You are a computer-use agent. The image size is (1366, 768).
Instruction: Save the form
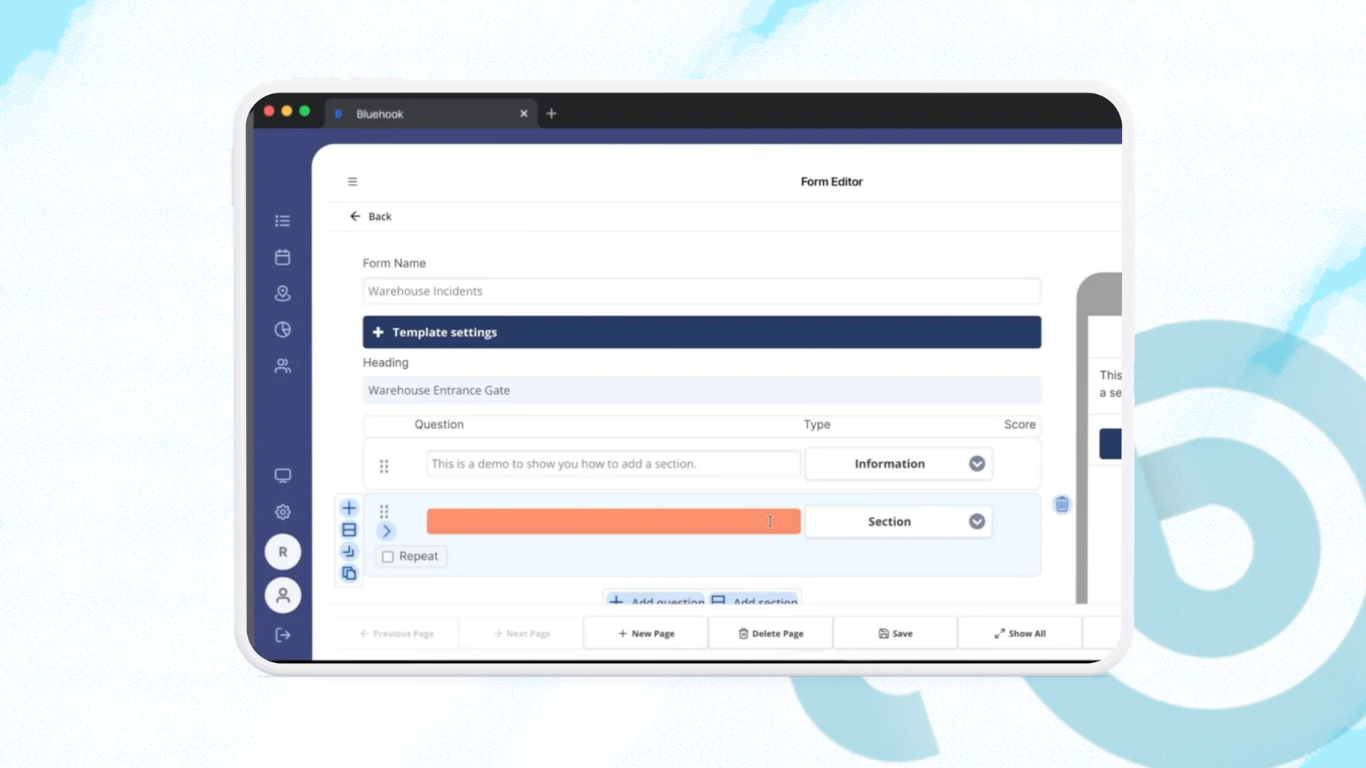[x=895, y=634]
